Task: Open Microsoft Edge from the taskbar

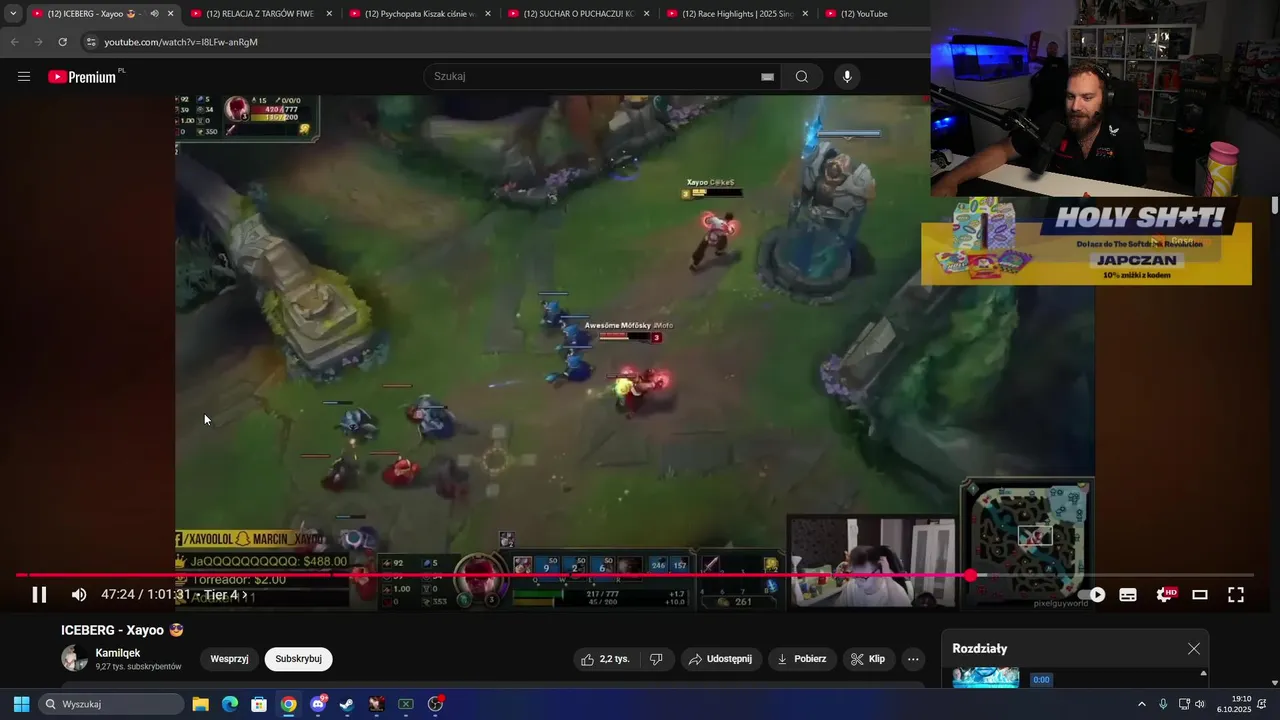Action: 229,704
